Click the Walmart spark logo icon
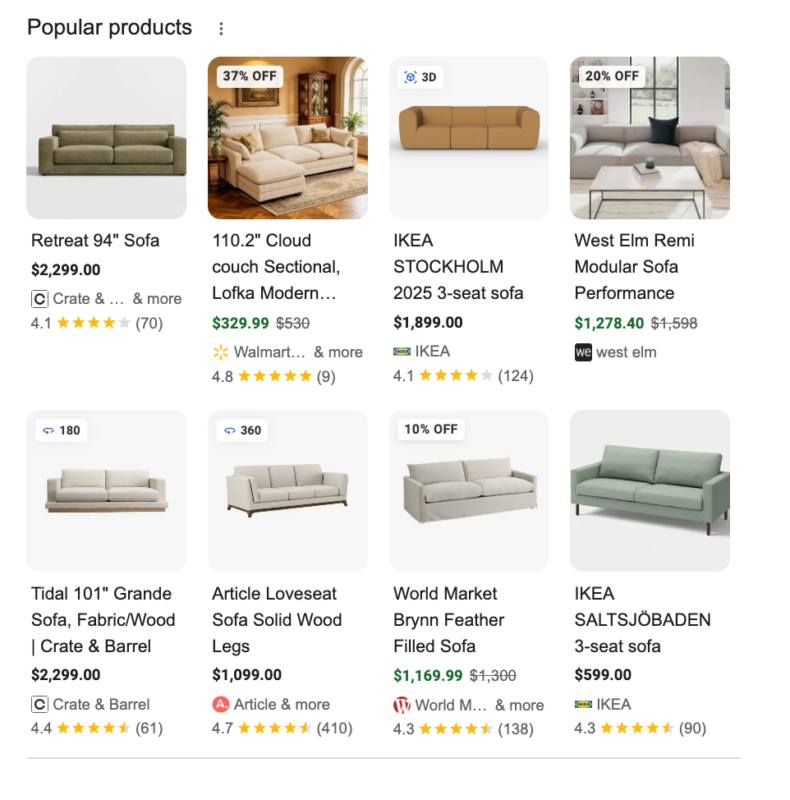Viewport: 790px width, 800px height. (220, 352)
